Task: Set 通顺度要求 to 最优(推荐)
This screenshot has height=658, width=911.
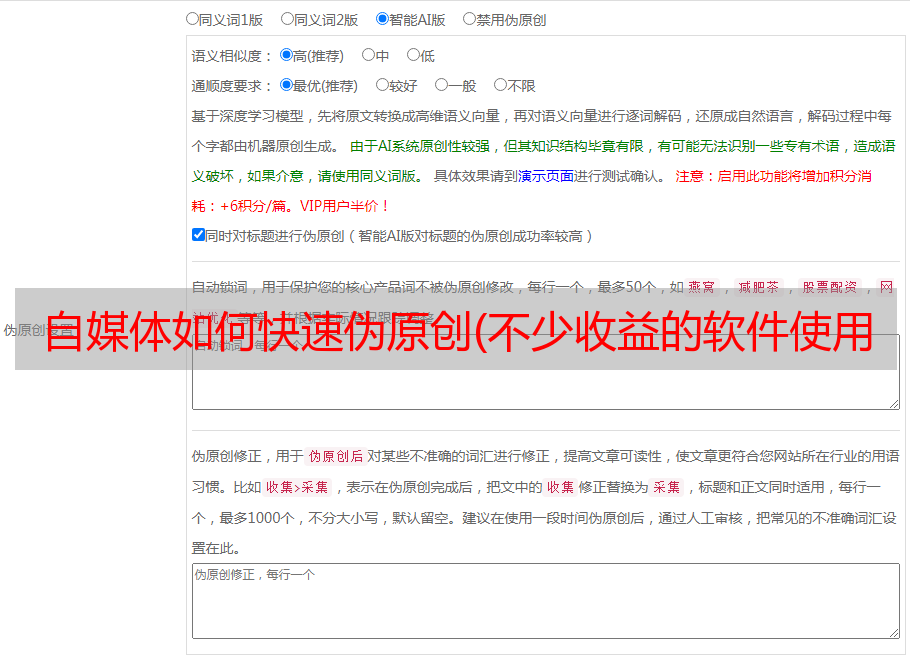Action: [286, 85]
